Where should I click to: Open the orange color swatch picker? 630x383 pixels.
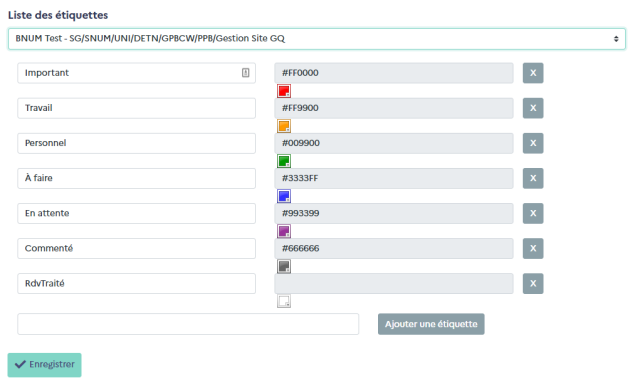[x=284, y=126]
